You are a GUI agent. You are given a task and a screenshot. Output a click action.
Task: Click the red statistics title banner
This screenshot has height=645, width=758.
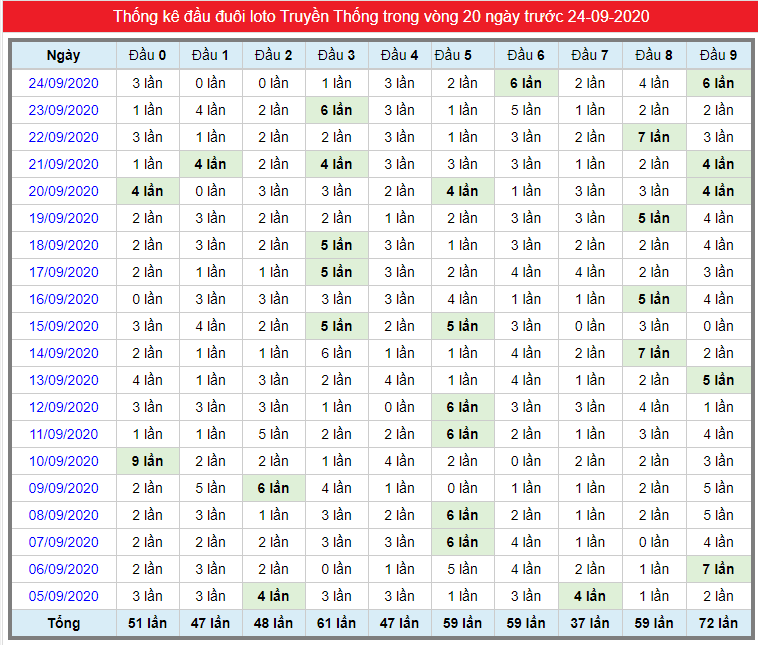[x=380, y=16]
